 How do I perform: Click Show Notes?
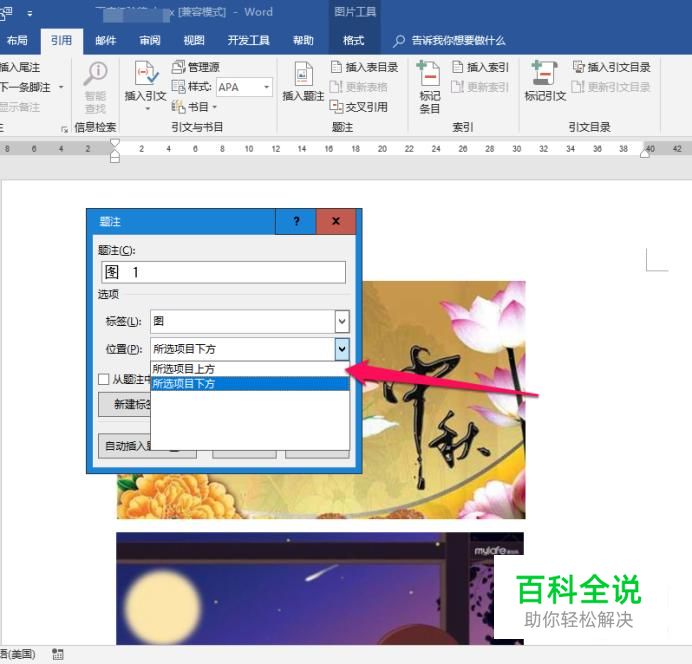20,107
